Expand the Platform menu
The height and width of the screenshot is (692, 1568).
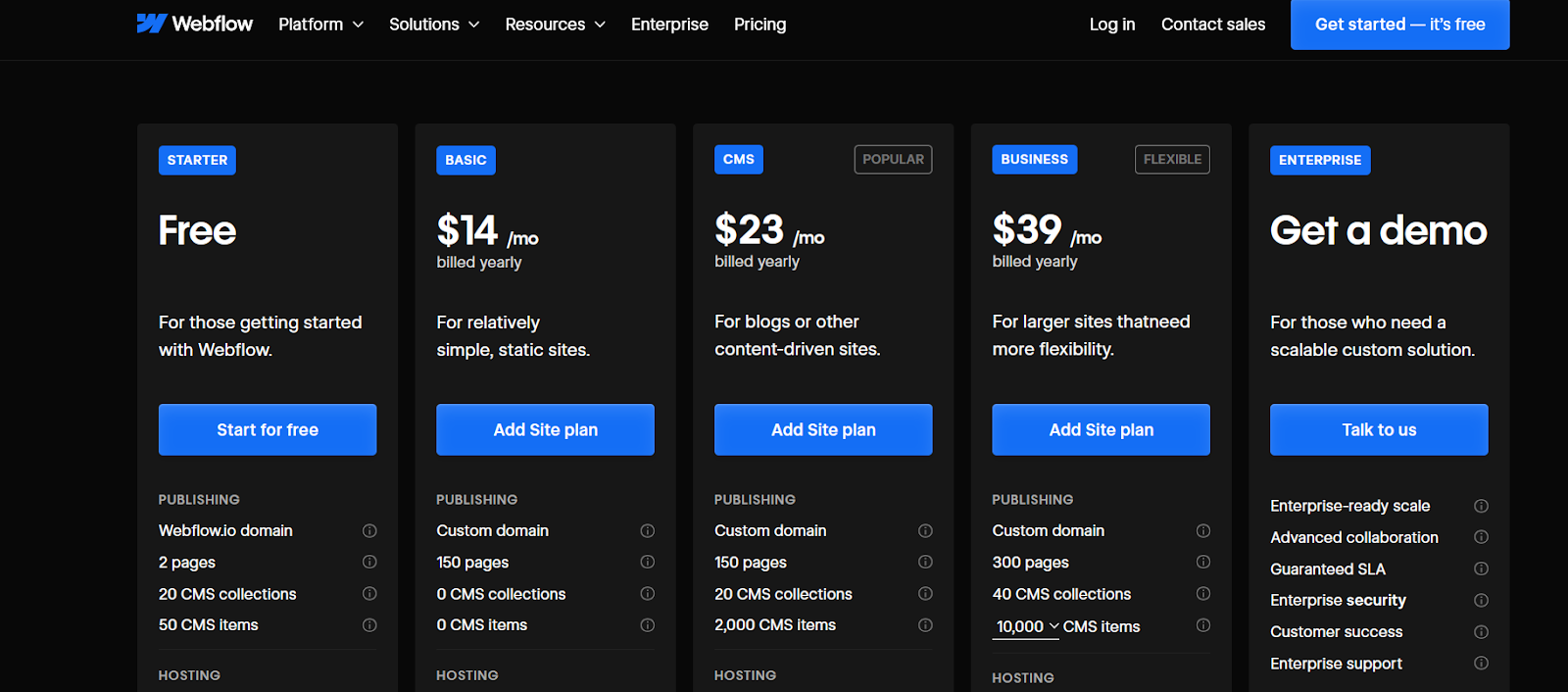pos(320,24)
